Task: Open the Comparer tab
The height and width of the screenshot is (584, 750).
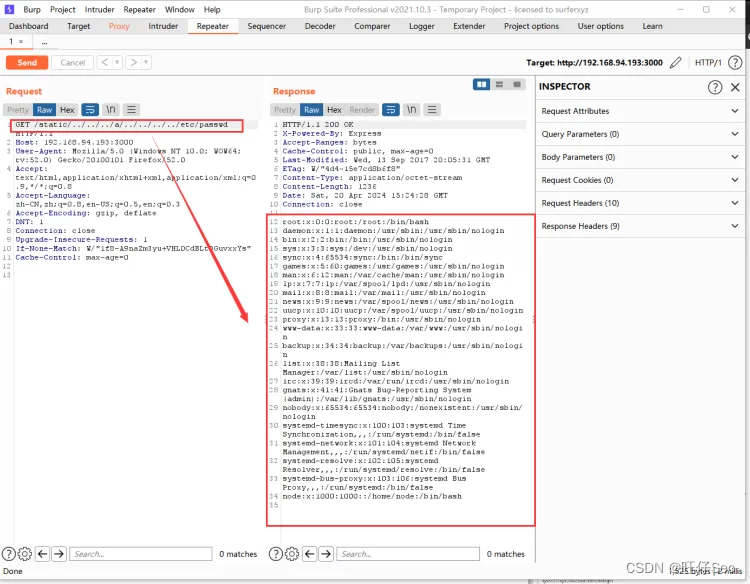Action: point(372,26)
